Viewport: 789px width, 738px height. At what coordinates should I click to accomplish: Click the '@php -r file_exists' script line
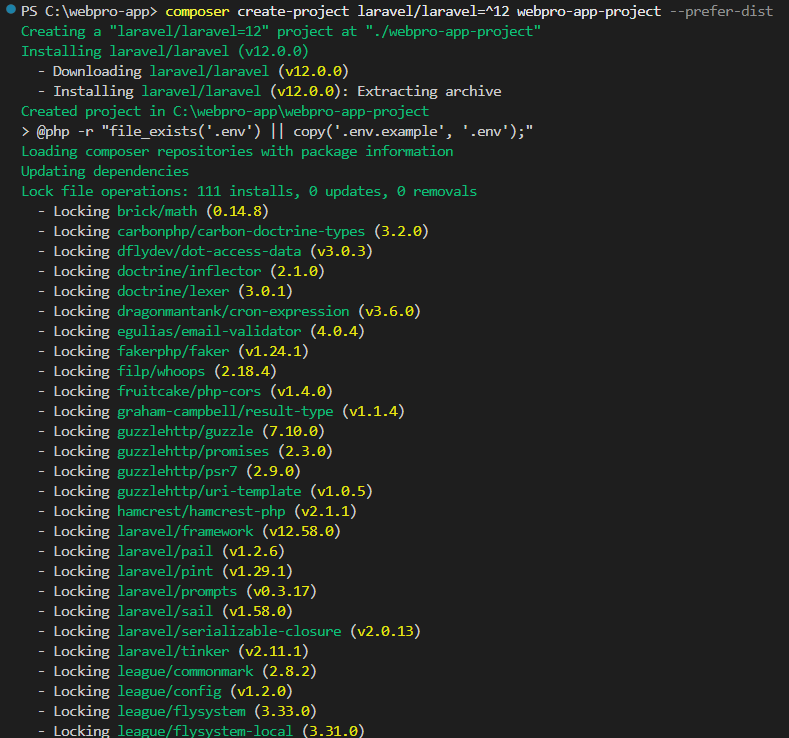click(x=277, y=132)
